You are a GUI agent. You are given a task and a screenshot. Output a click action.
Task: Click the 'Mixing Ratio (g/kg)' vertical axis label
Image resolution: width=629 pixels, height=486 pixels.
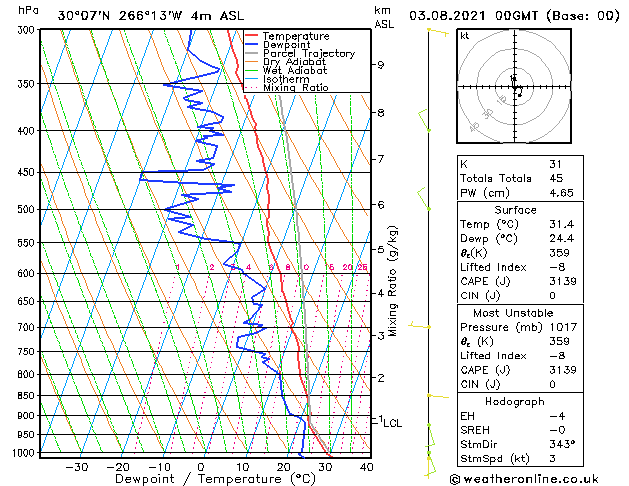tap(392, 281)
